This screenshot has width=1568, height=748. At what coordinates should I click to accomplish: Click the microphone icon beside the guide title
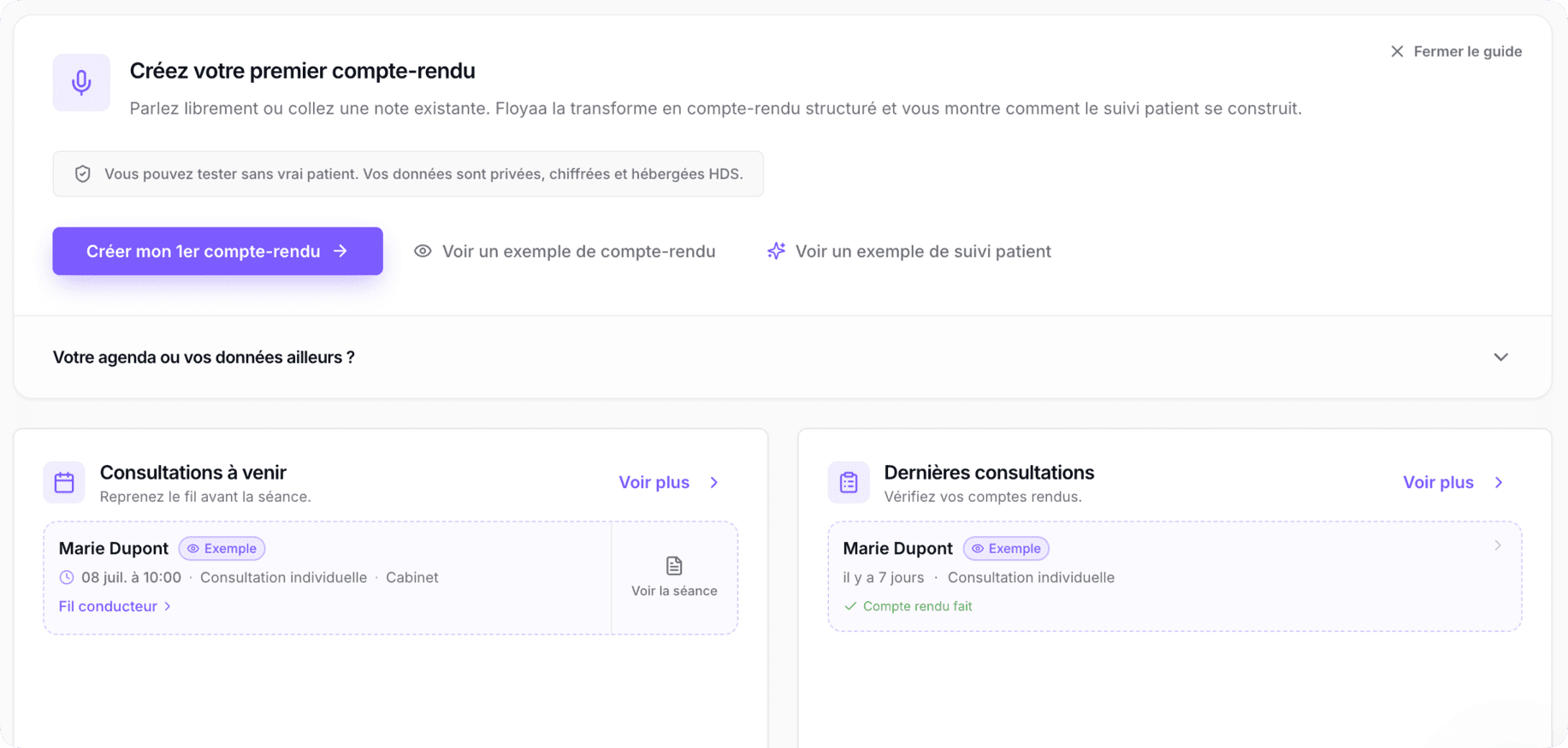(81, 82)
